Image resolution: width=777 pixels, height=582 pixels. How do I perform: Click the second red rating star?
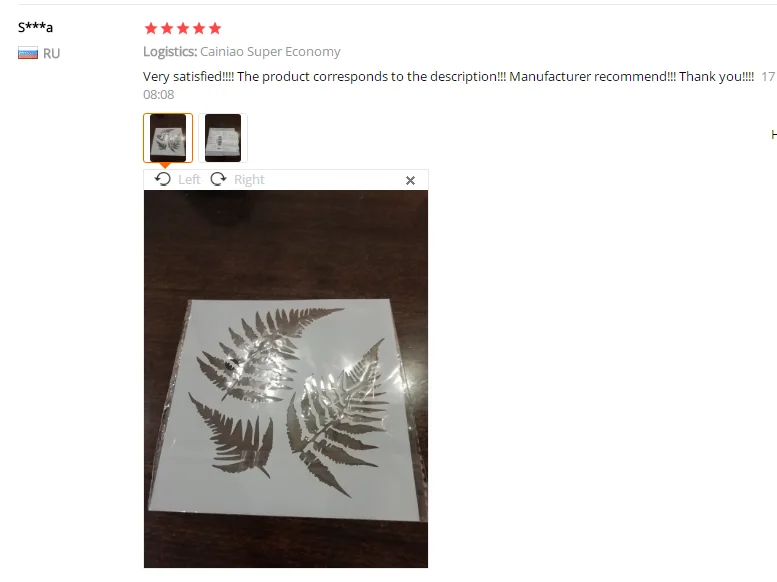pyautogui.click(x=167, y=28)
